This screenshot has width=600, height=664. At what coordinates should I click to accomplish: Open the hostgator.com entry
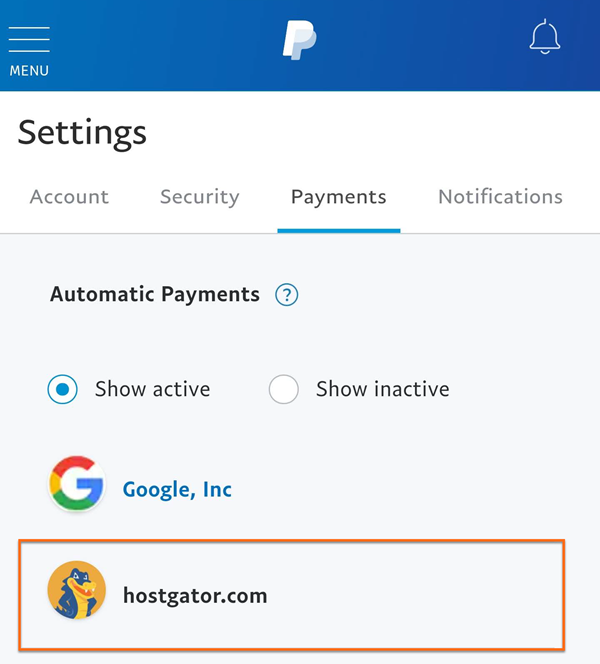coord(291,595)
